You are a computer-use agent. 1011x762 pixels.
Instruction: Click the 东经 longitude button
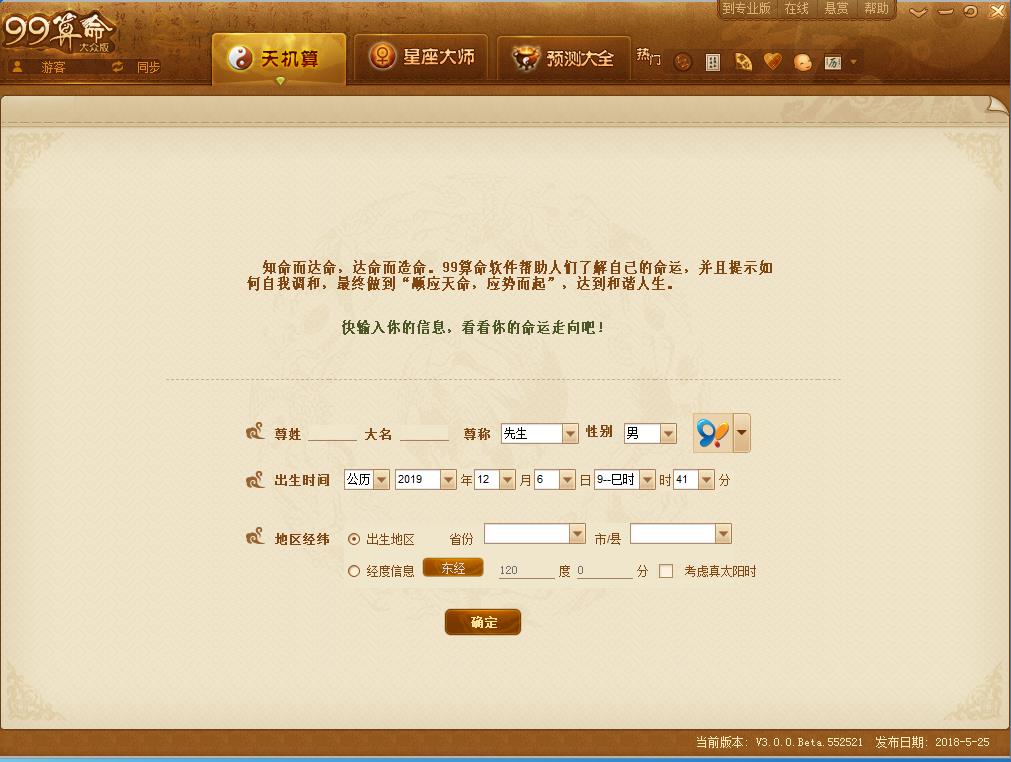click(x=453, y=568)
